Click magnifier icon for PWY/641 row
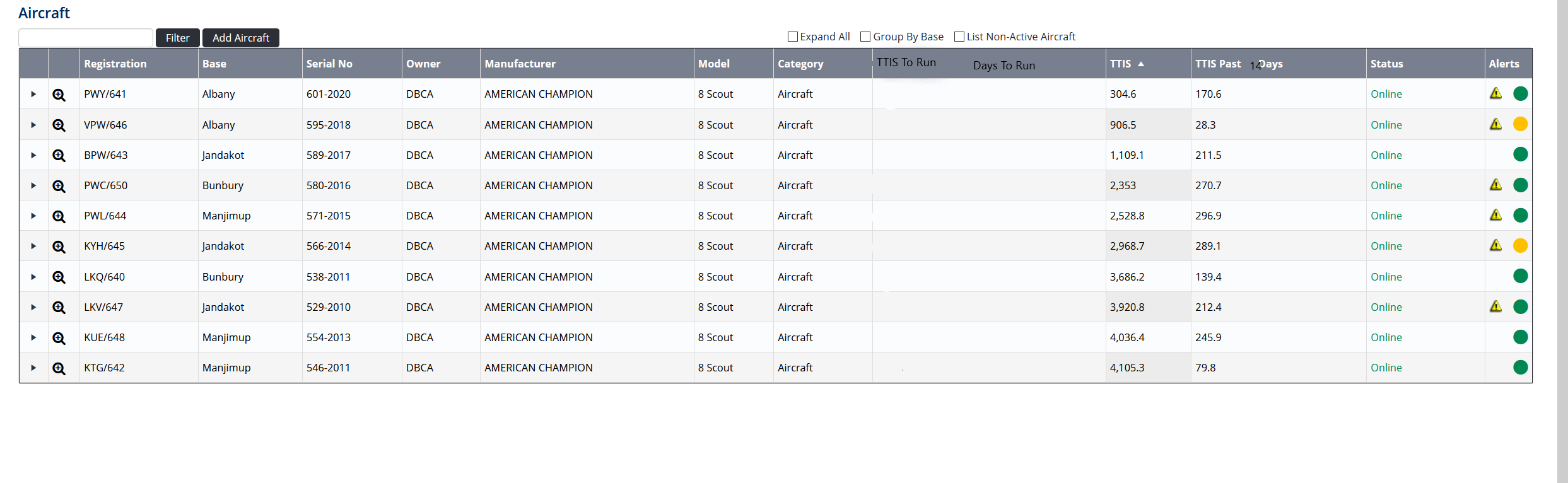This screenshot has width=1568, height=483. (x=59, y=95)
